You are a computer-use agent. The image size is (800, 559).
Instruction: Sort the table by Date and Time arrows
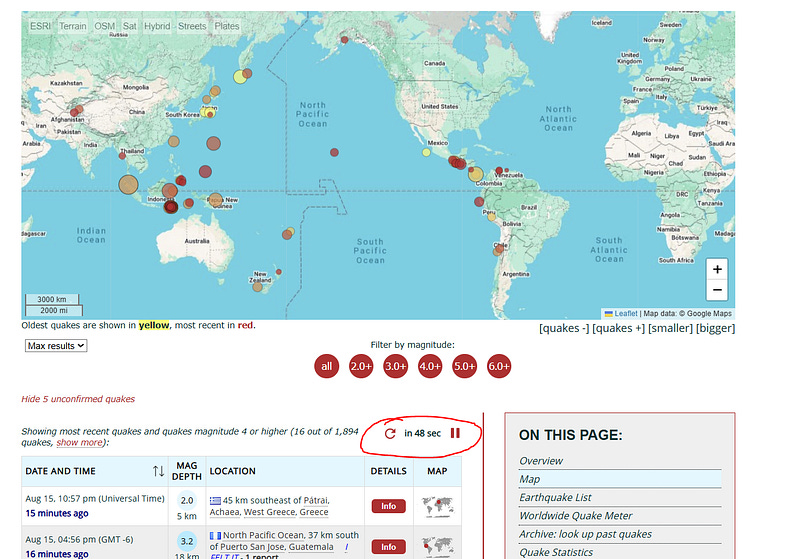tap(158, 471)
